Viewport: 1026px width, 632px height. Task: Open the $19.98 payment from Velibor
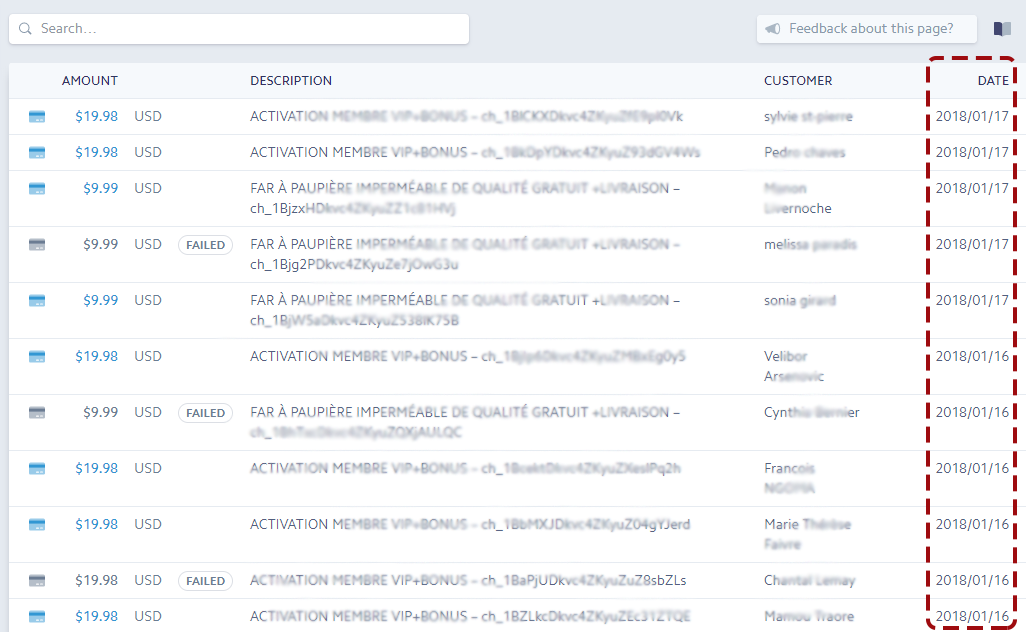96,357
